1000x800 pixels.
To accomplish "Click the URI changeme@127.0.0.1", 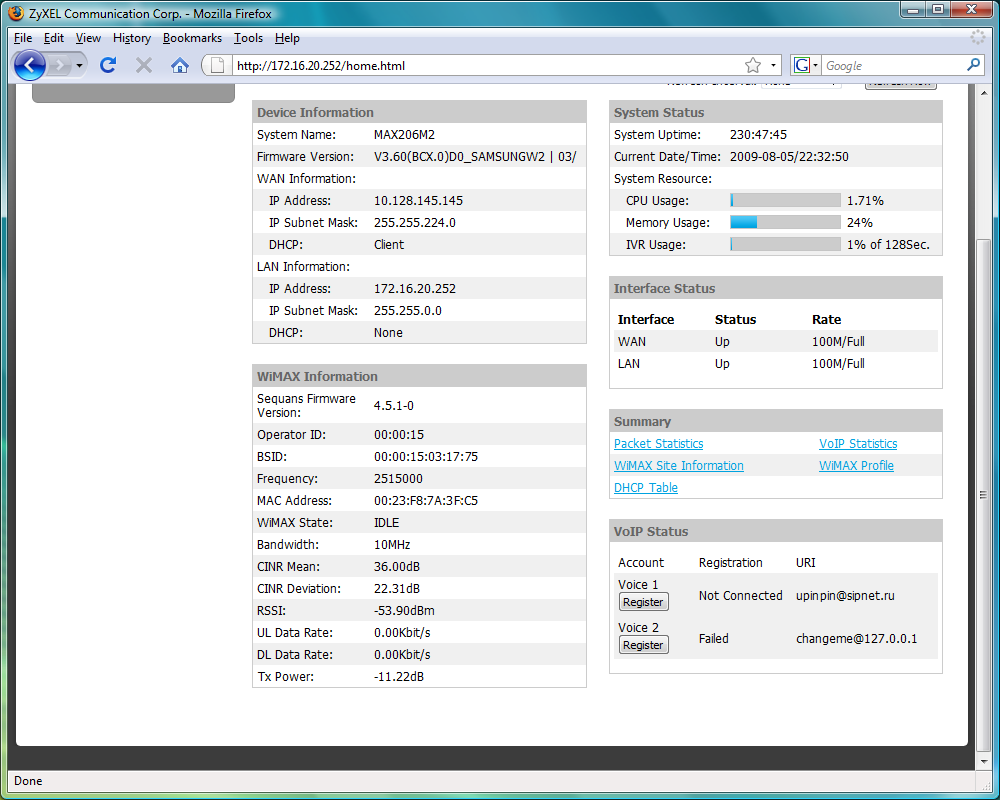I will [x=857, y=639].
